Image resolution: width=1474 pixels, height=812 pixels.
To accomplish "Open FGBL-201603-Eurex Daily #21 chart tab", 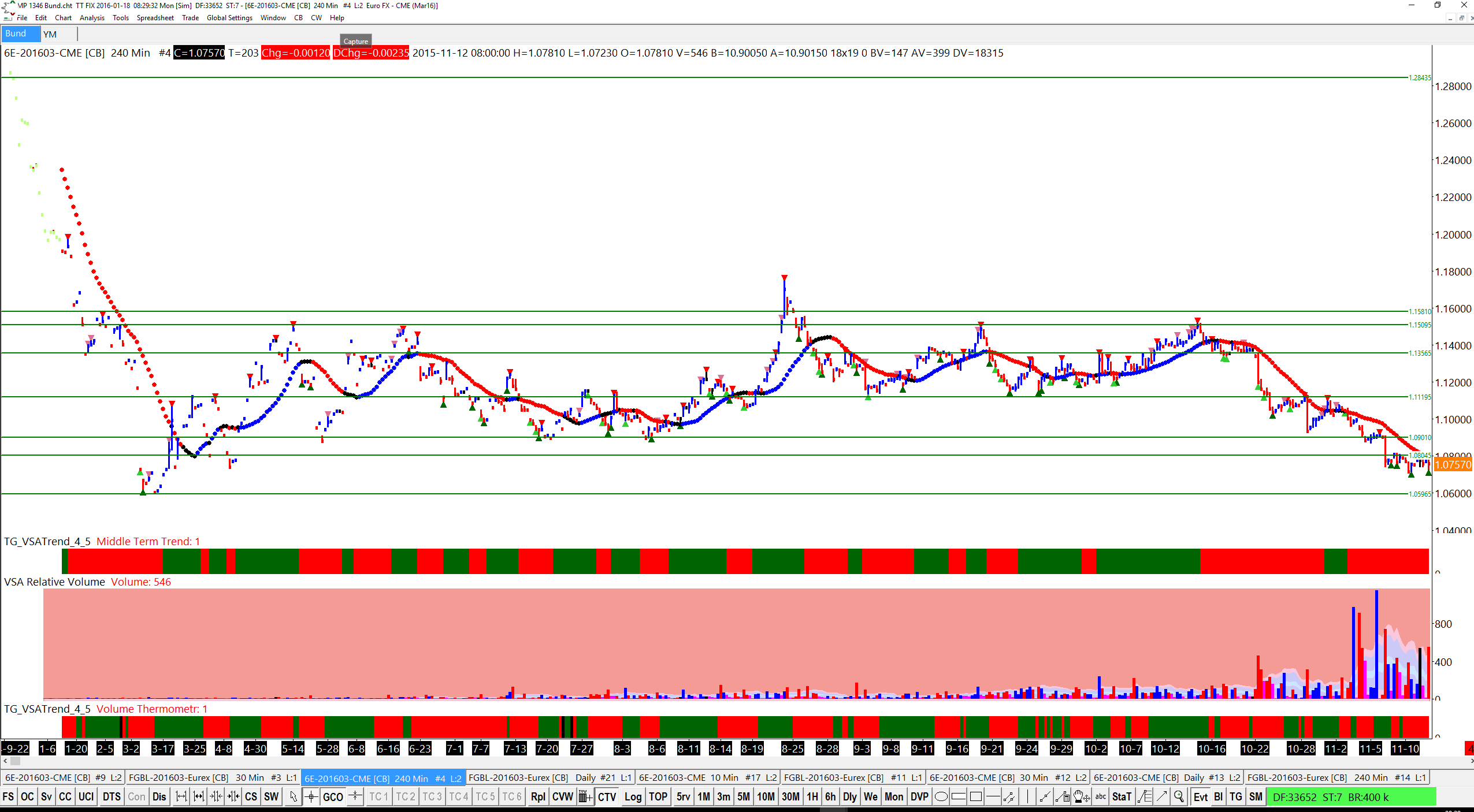I will [x=549, y=778].
